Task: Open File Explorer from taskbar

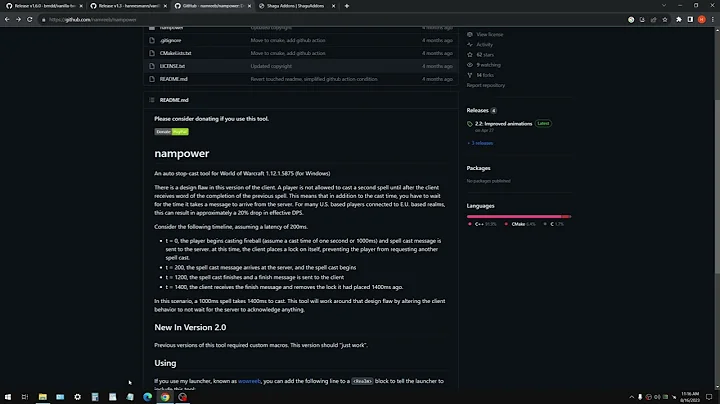Action: coord(43,397)
